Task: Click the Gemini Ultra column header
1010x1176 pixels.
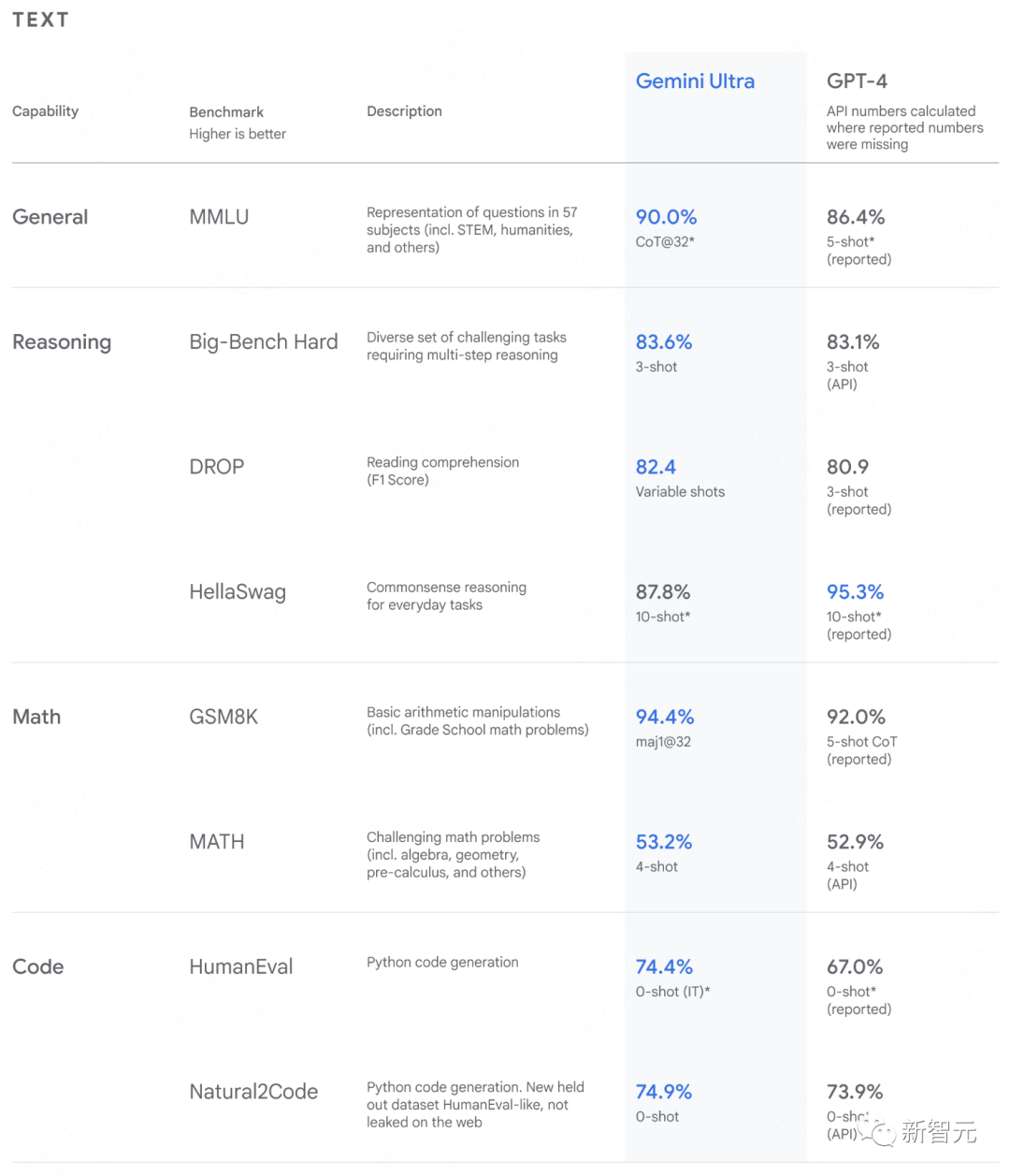Action: coord(695,81)
